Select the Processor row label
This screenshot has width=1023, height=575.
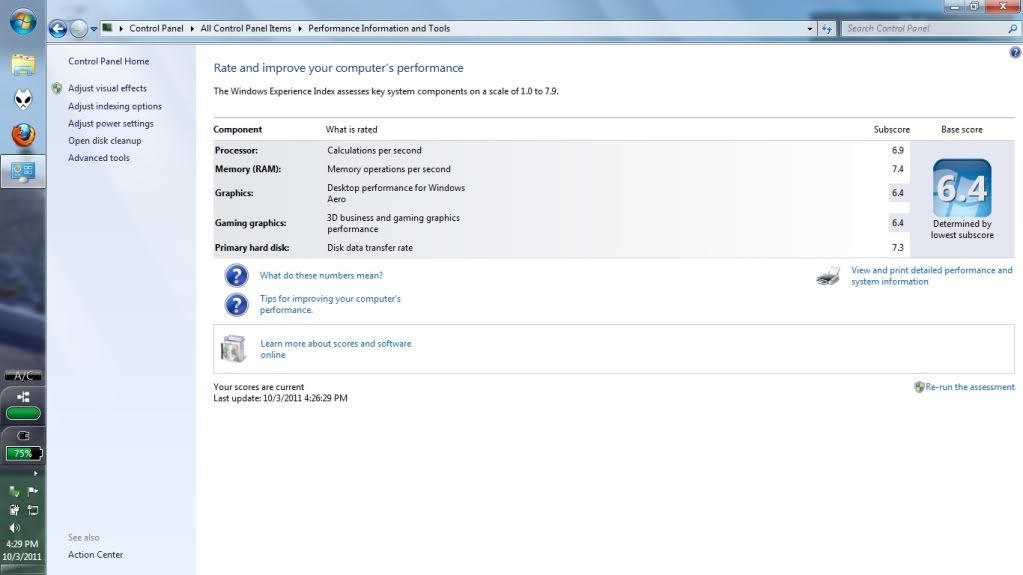click(236, 151)
